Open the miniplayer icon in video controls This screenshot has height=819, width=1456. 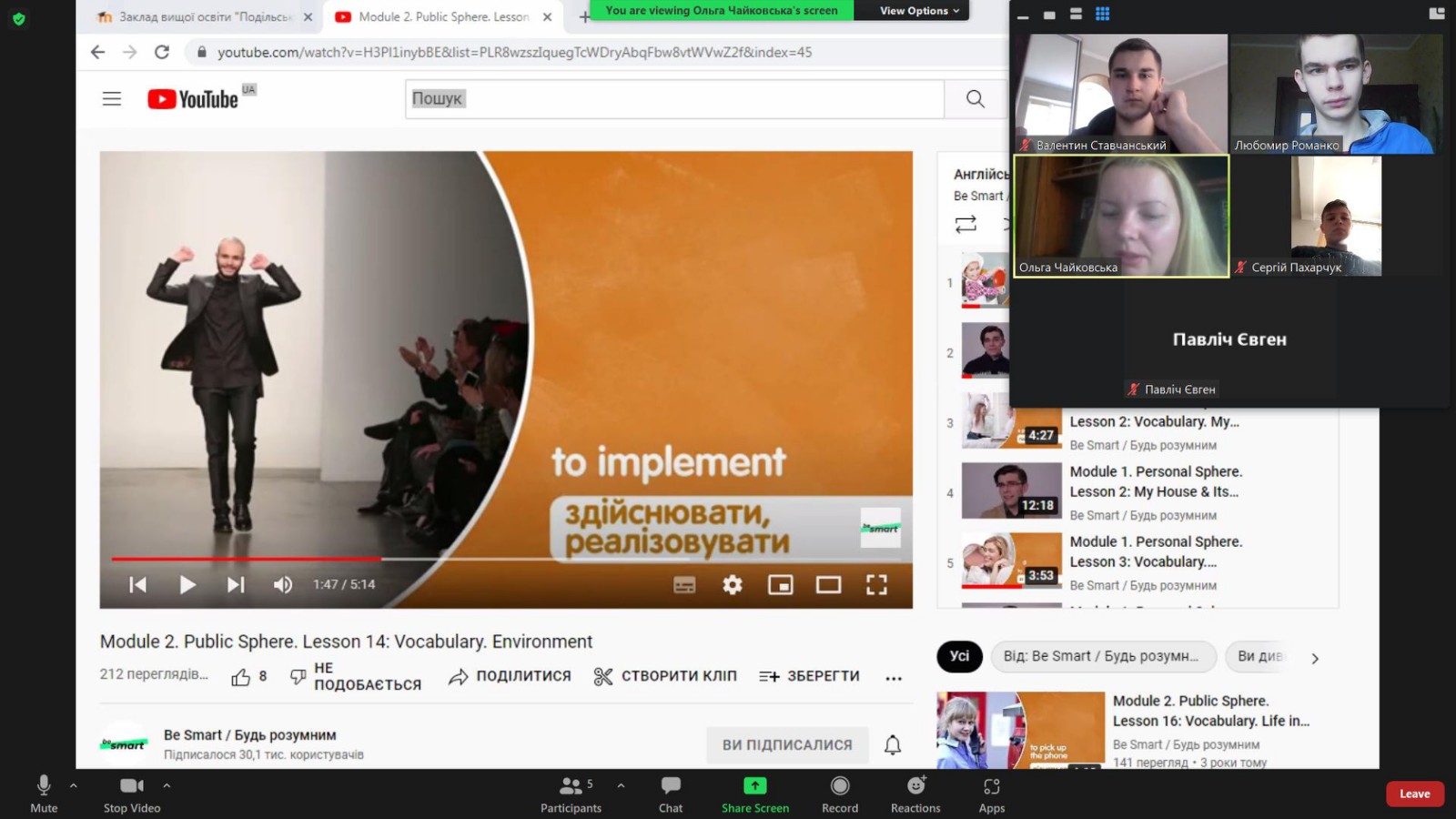point(780,584)
